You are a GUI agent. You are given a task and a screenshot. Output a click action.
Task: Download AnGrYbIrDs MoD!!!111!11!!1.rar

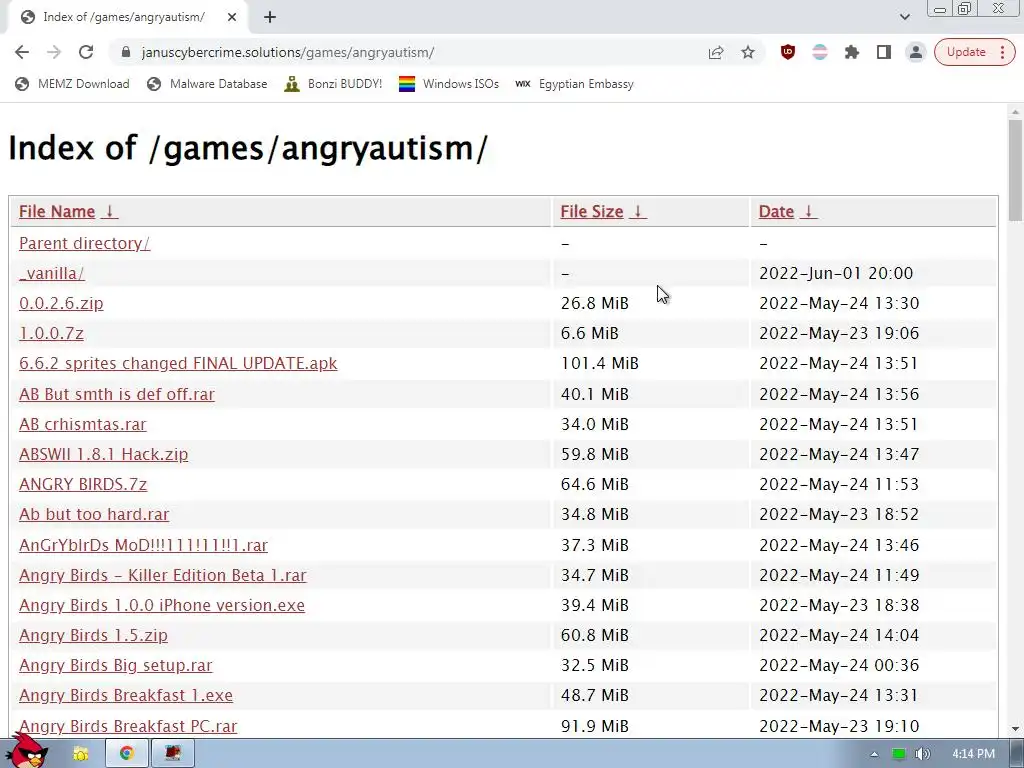[143, 545]
